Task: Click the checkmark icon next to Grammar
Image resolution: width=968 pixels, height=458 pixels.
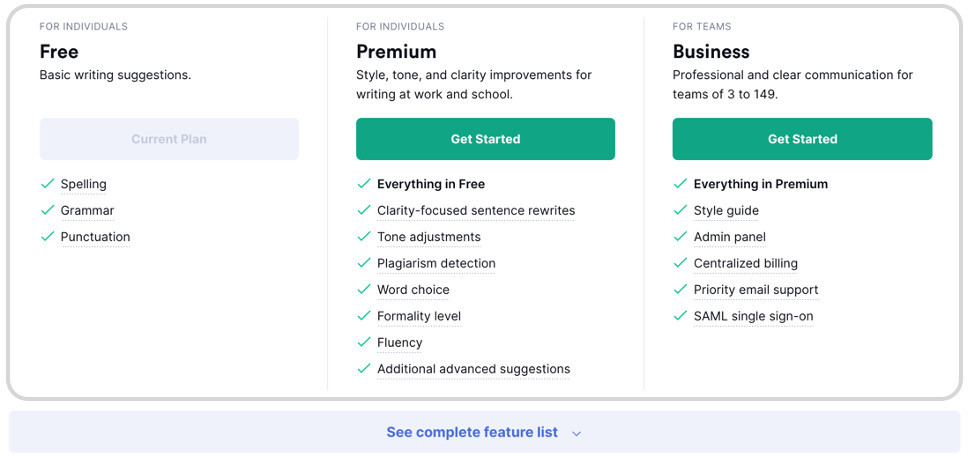Action: (48, 210)
